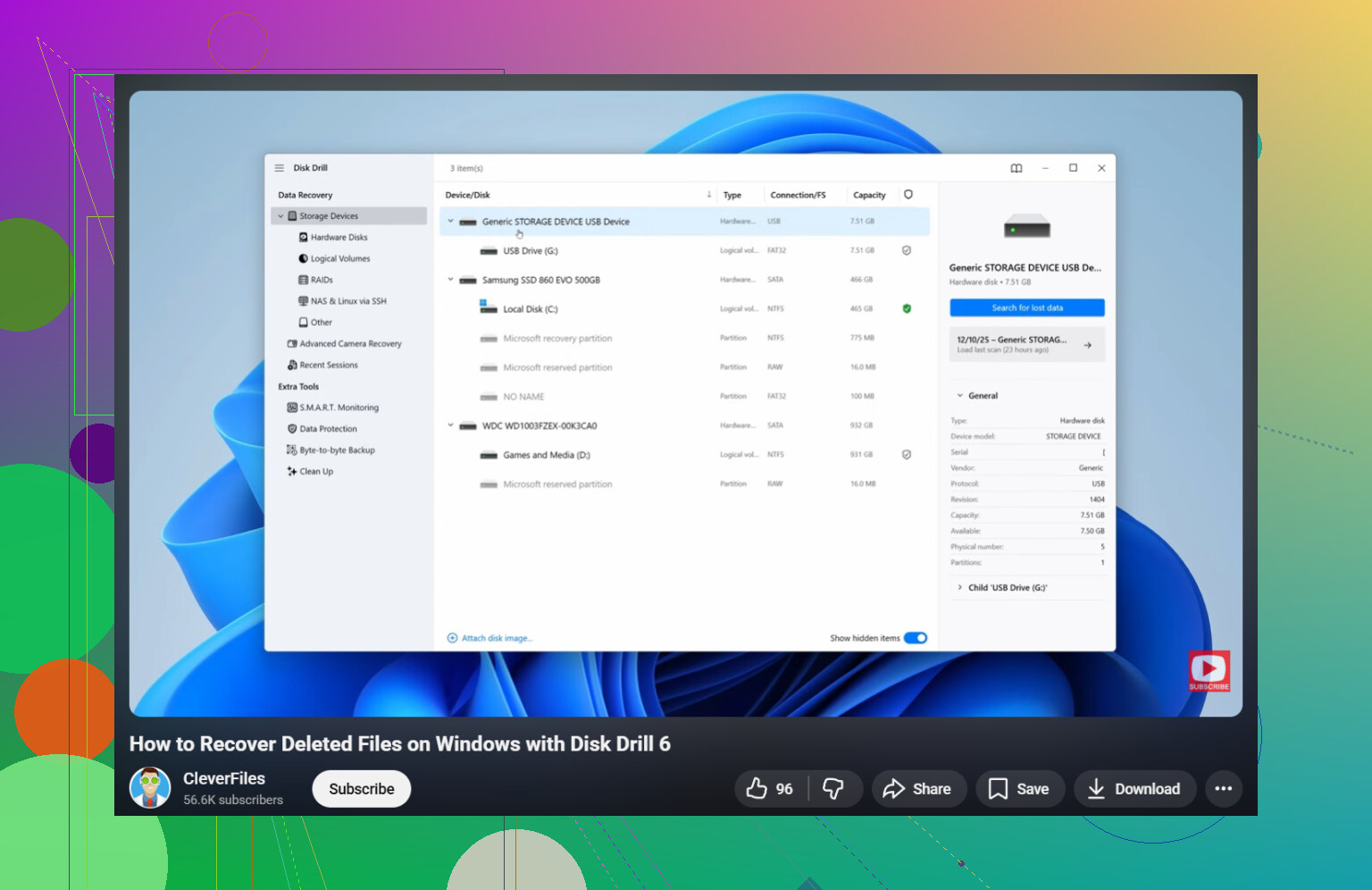Collapse the Storage Devices tree chevron
Image resolution: width=1372 pixels, height=890 pixels.
point(280,216)
